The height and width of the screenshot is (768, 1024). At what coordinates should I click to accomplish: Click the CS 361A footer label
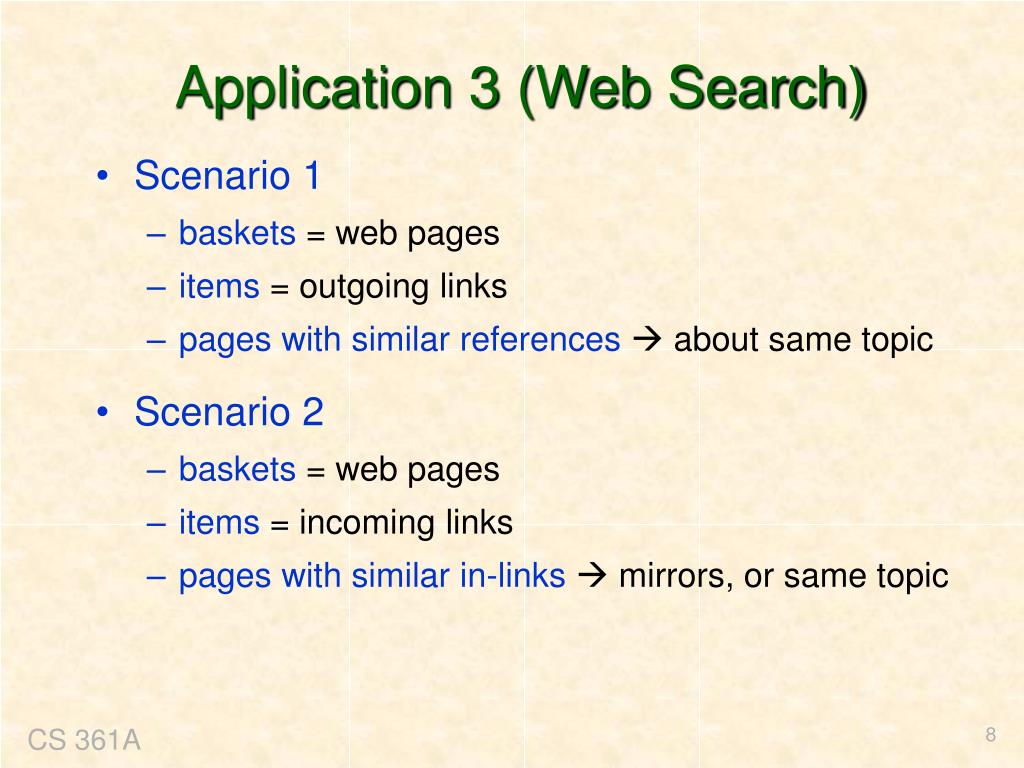point(84,741)
